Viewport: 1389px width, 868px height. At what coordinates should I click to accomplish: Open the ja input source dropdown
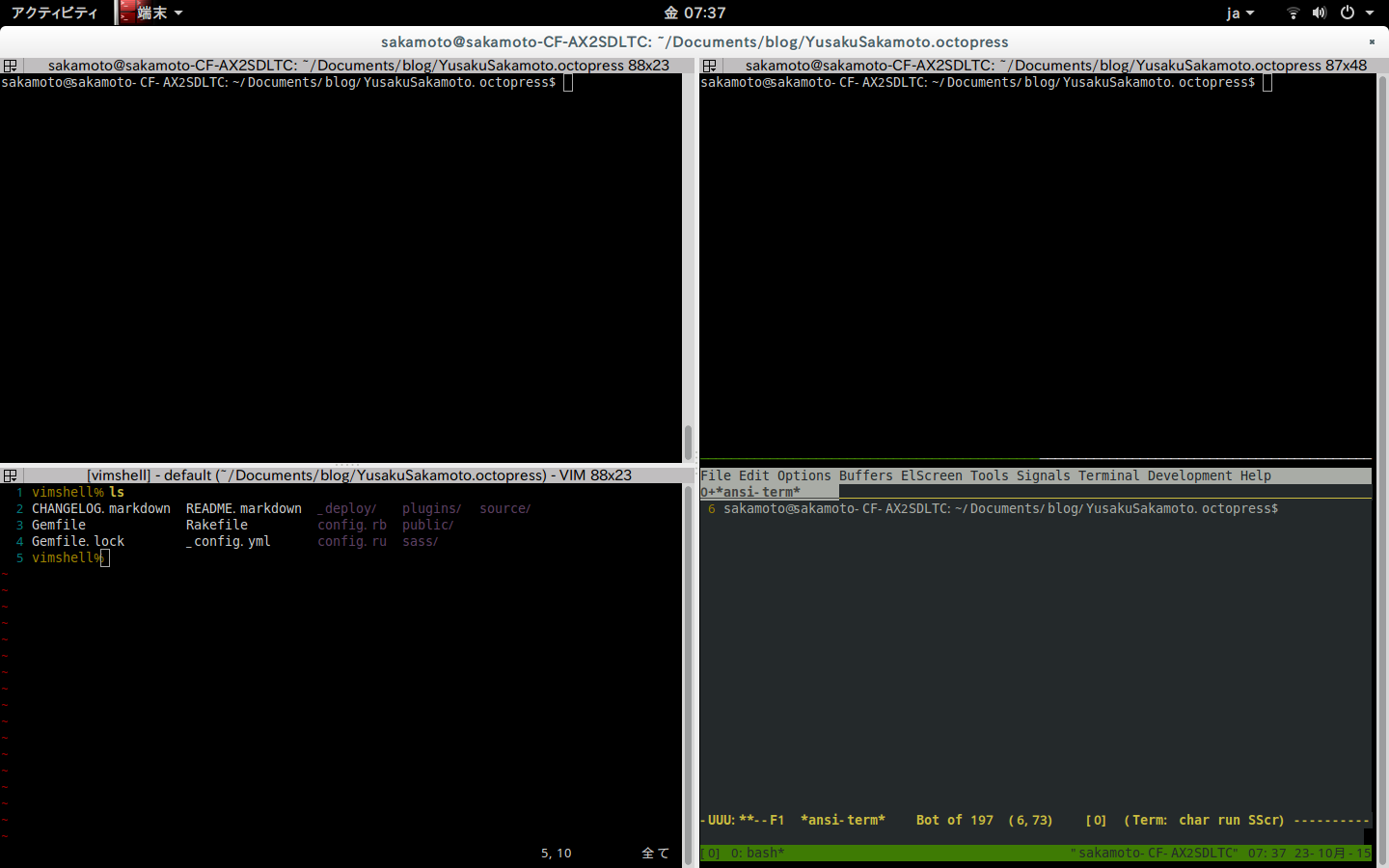click(x=1240, y=13)
